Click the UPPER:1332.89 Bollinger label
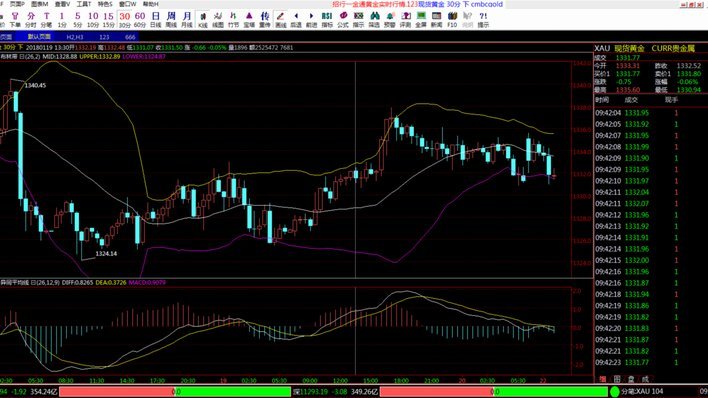This screenshot has width=708, height=398. point(100,56)
